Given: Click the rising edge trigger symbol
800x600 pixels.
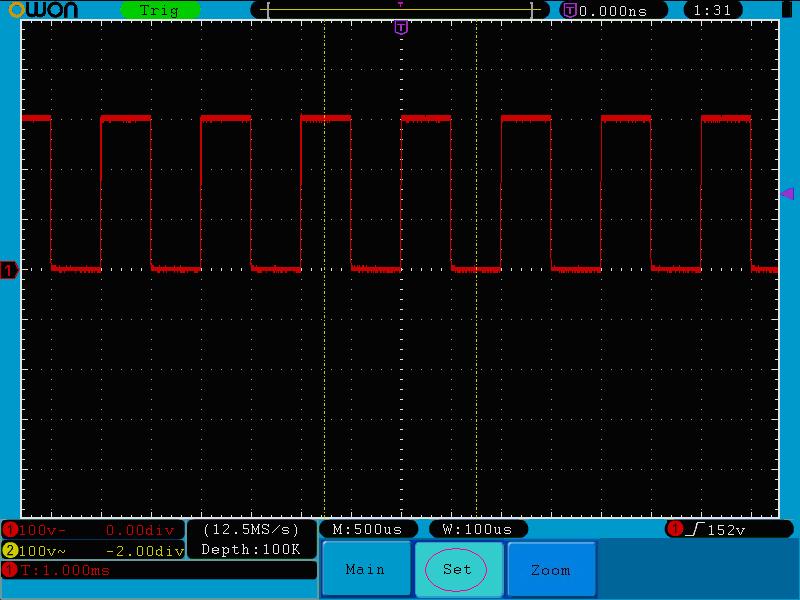Looking at the screenshot, I should point(695,529).
